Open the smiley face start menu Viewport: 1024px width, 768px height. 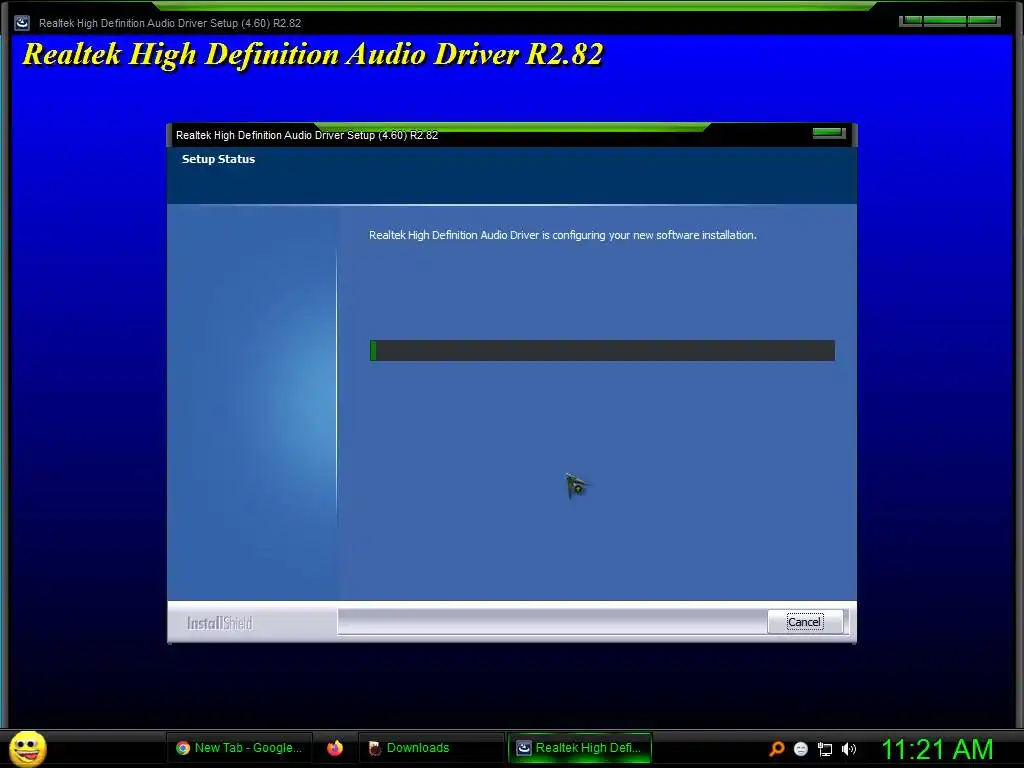pyautogui.click(x=27, y=748)
